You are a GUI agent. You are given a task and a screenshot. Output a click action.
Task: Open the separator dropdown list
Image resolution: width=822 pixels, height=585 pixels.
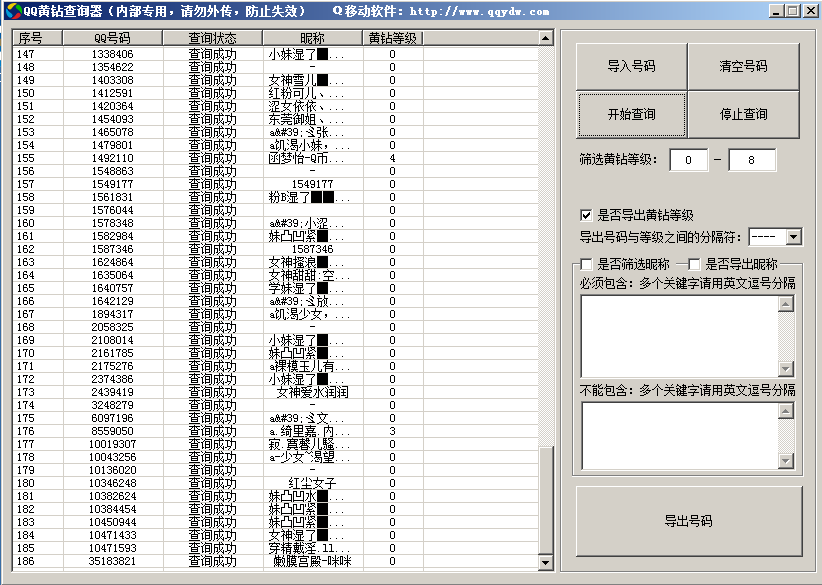click(x=794, y=237)
